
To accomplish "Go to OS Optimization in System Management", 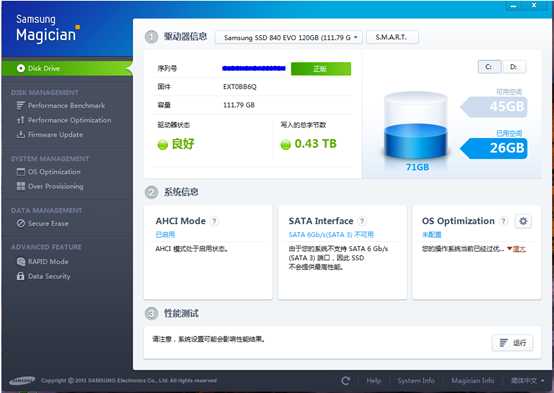I will click(48, 172).
